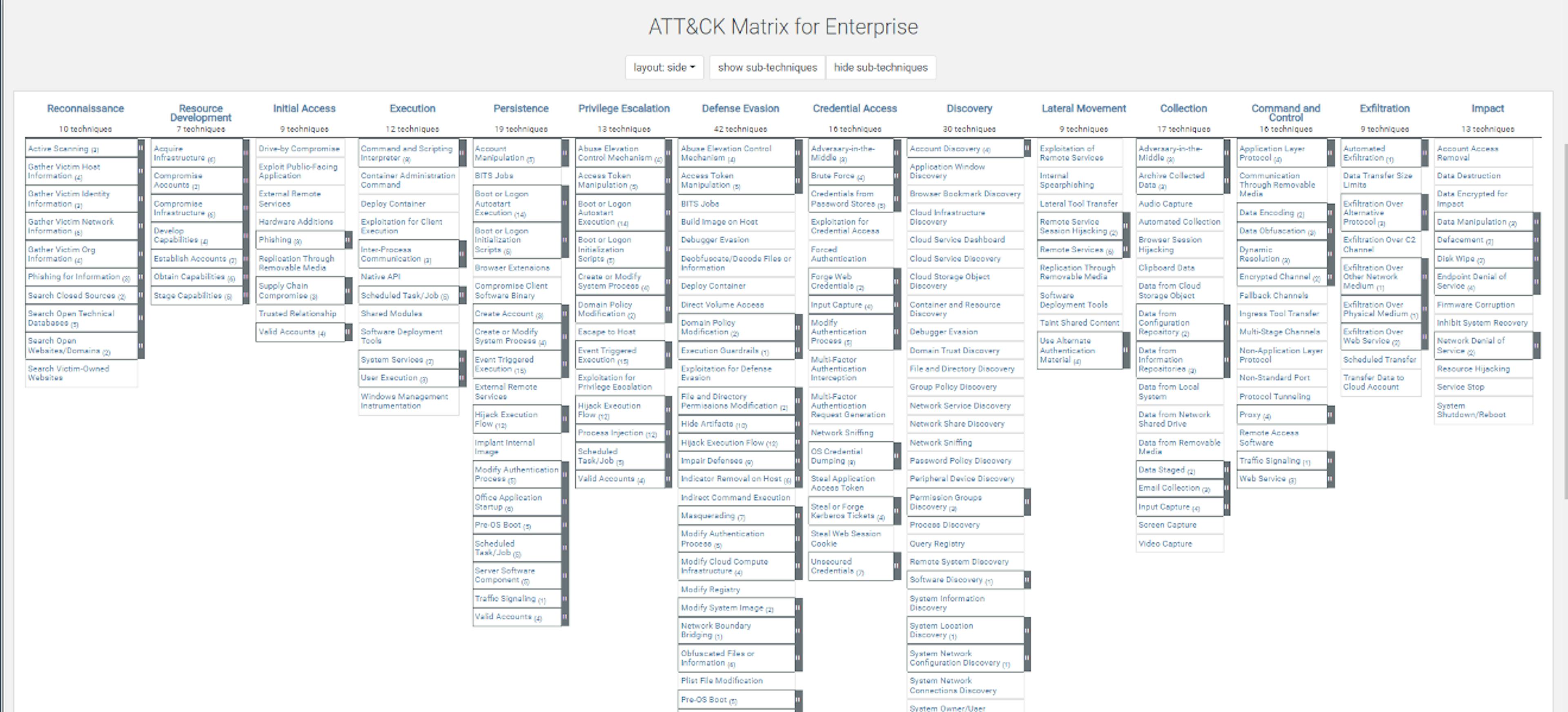Open the Plist File Modification technique
The height and width of the screenshot is (712, 1568).
721,681
